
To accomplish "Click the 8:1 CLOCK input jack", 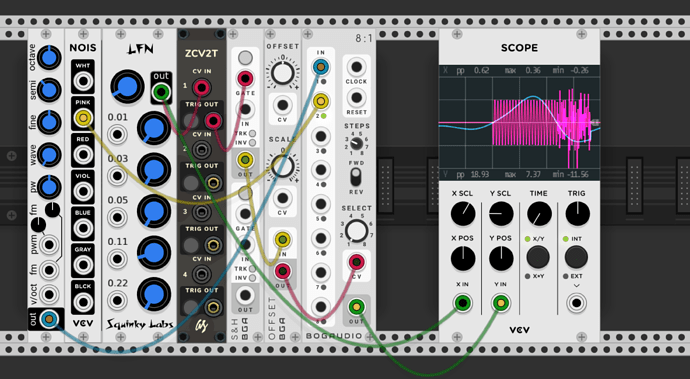I will pyautogui.click(x=356, y=67).
